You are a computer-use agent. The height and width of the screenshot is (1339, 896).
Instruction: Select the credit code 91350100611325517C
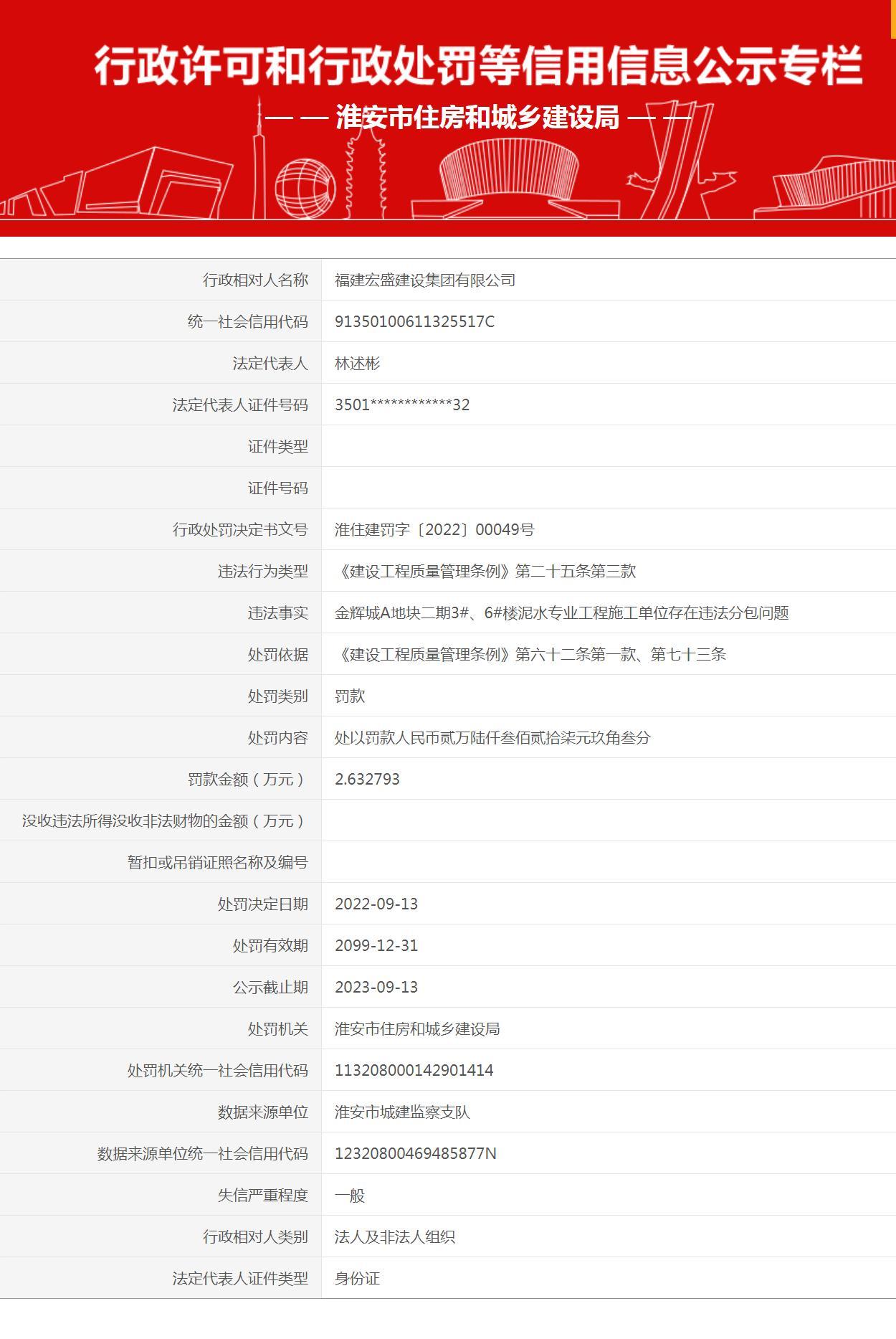[x=414, y=321]
